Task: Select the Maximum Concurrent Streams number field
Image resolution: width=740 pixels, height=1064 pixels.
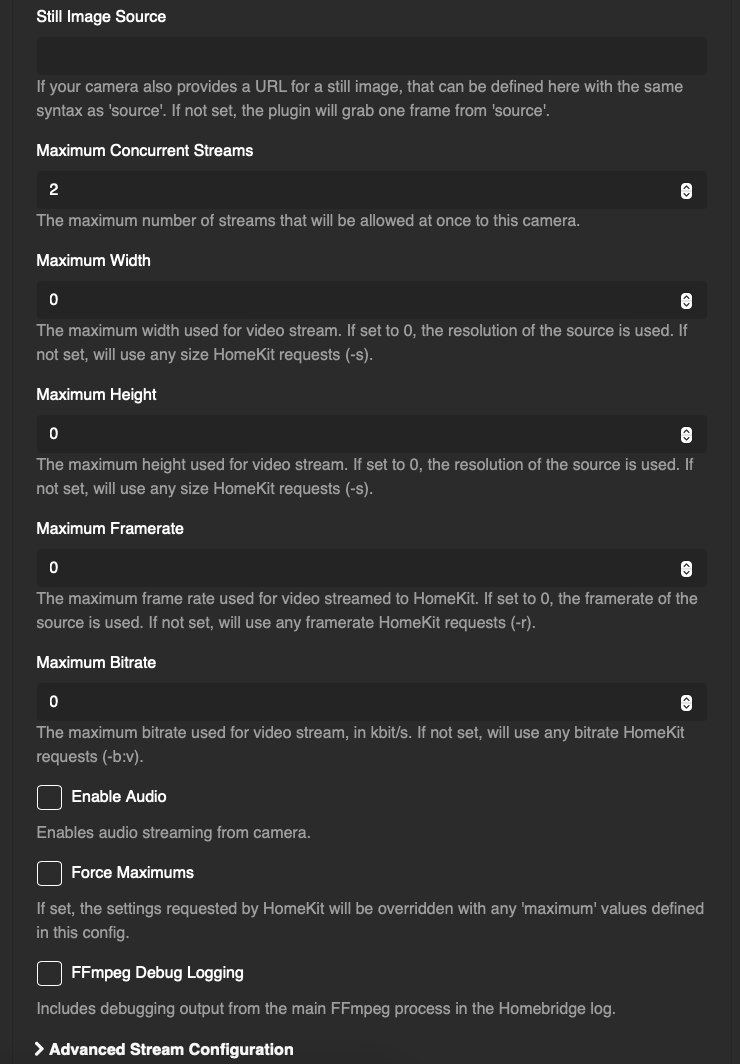Action: pyautogui.click(x=350, y=190)
